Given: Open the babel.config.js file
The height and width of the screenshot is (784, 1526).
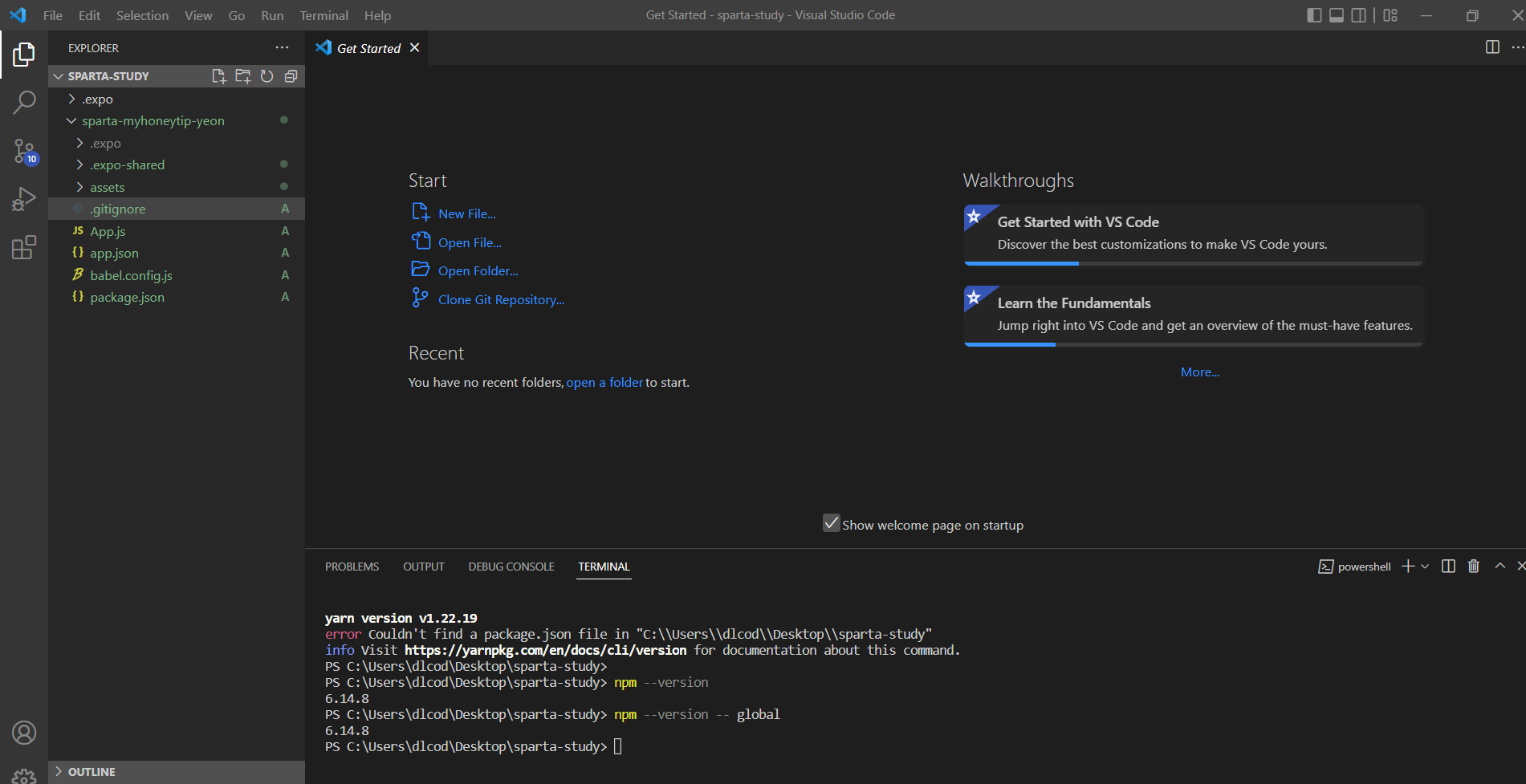Looking at the screenshot, I should [131, 275].
